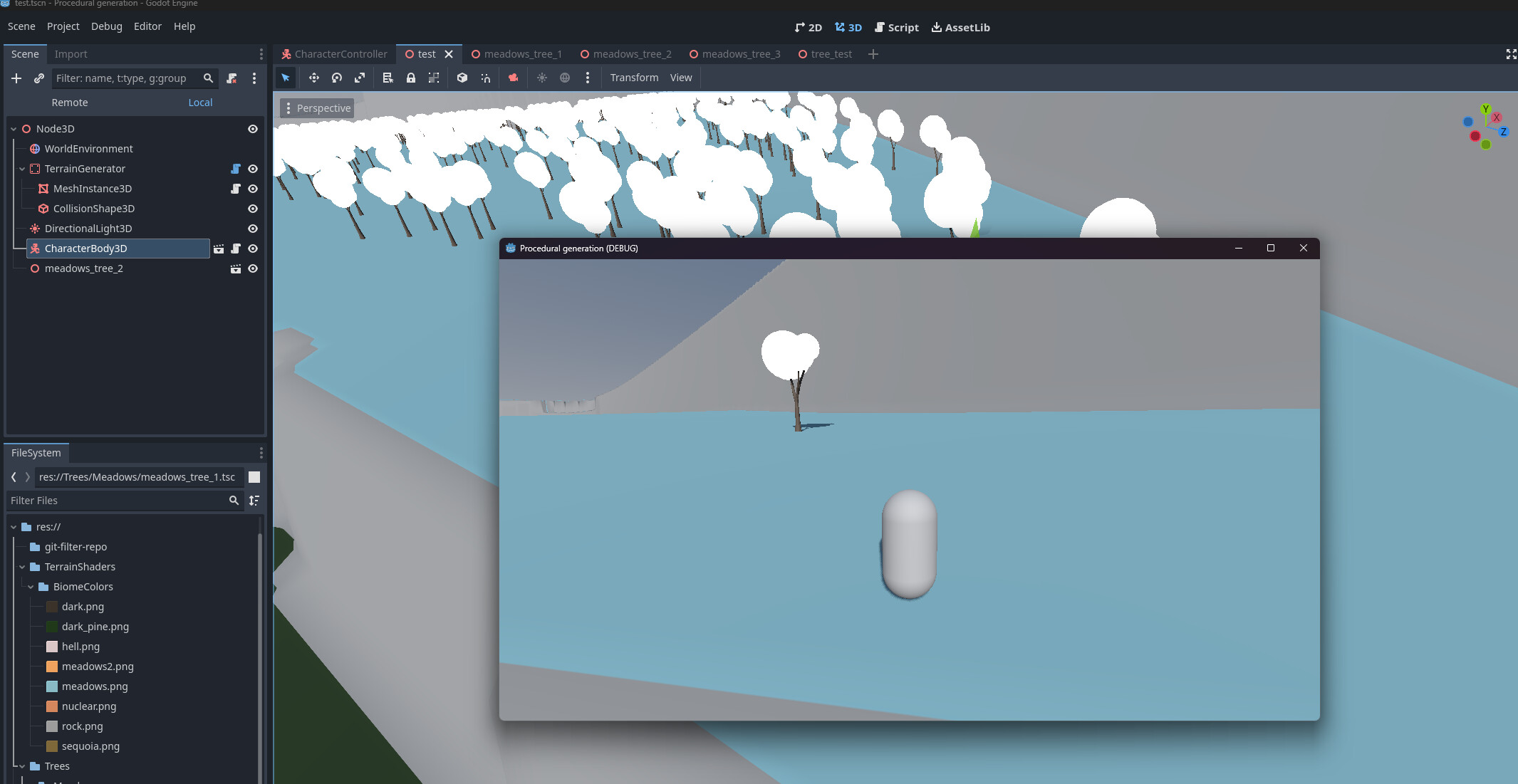Image resolution: width=1518 pixels, height=784 pixels.
Task: Switch the editor to 2D mode
Action: [809, 27]
